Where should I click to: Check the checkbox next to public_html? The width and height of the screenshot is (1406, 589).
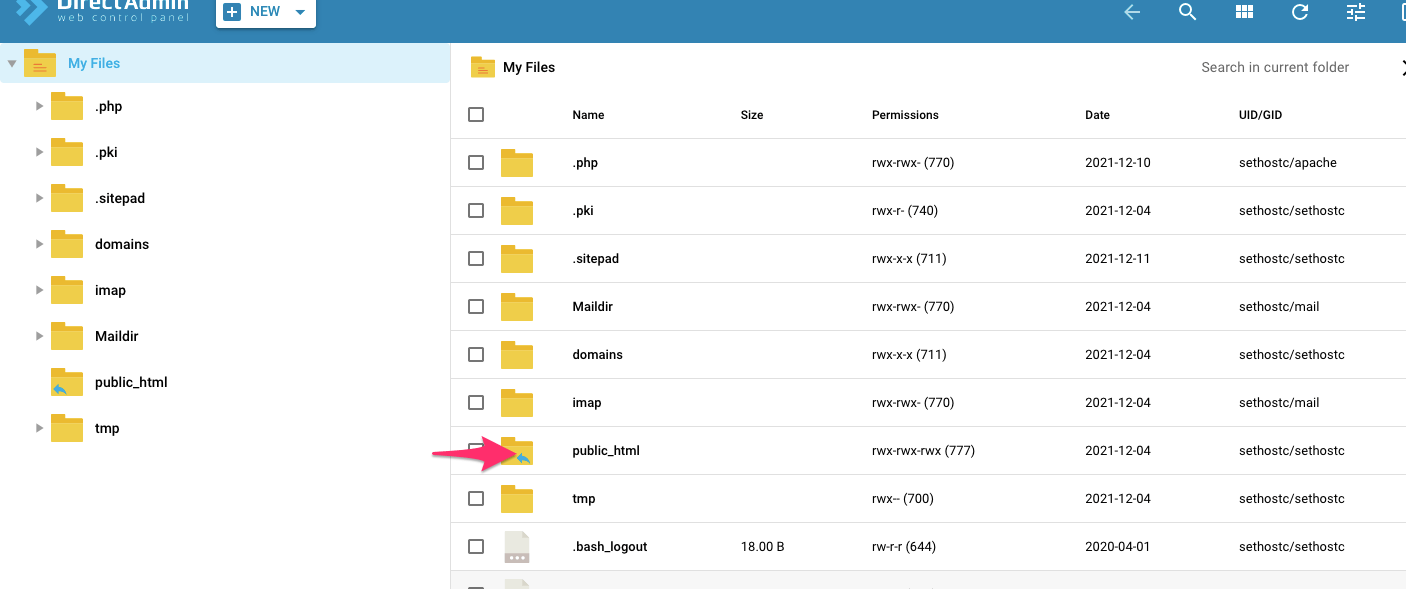[476, 450]
